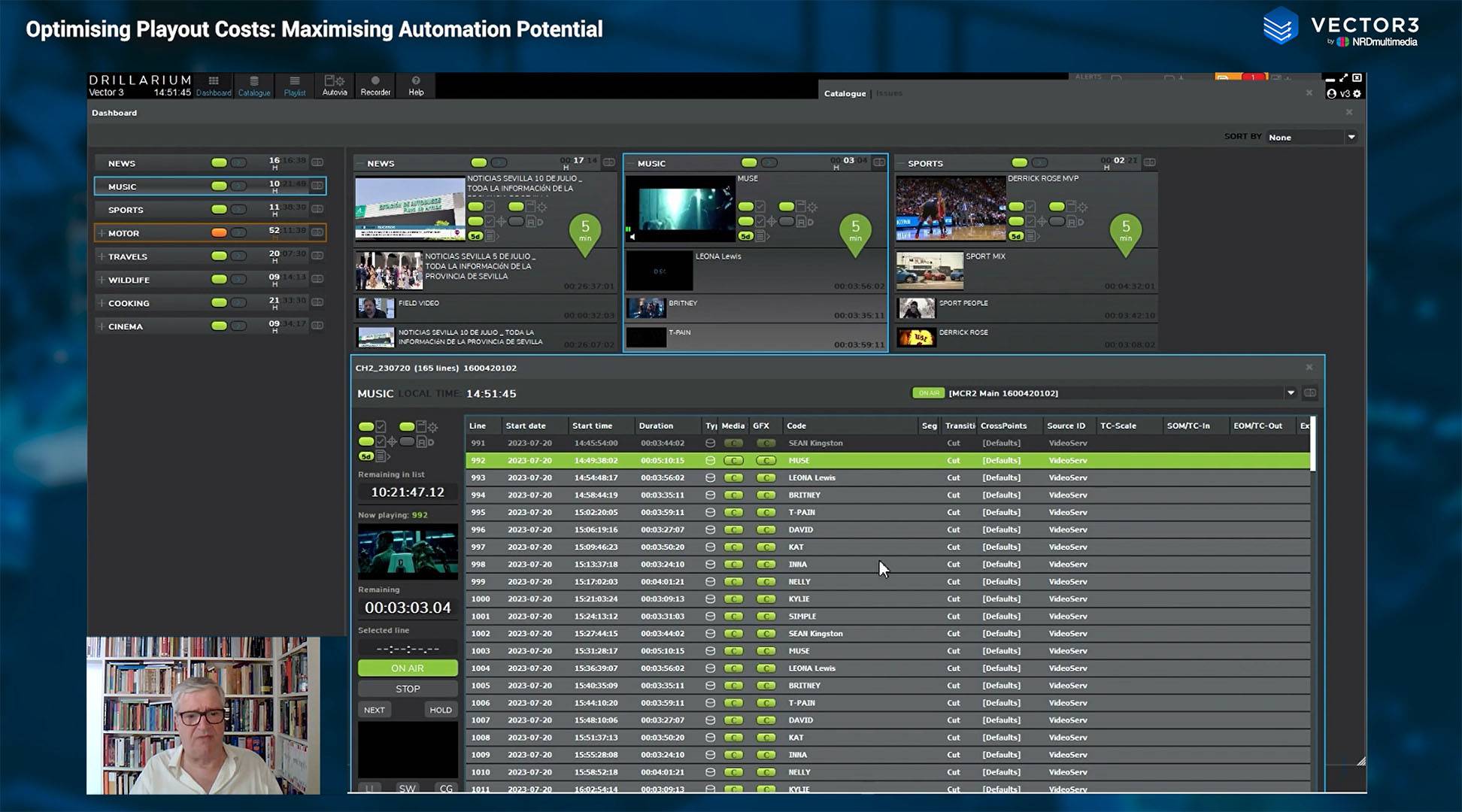Screen dimensions: 1462x812
Task: Select playlist line 1001 SIMPLE
Action: click(x=887, y=616)
